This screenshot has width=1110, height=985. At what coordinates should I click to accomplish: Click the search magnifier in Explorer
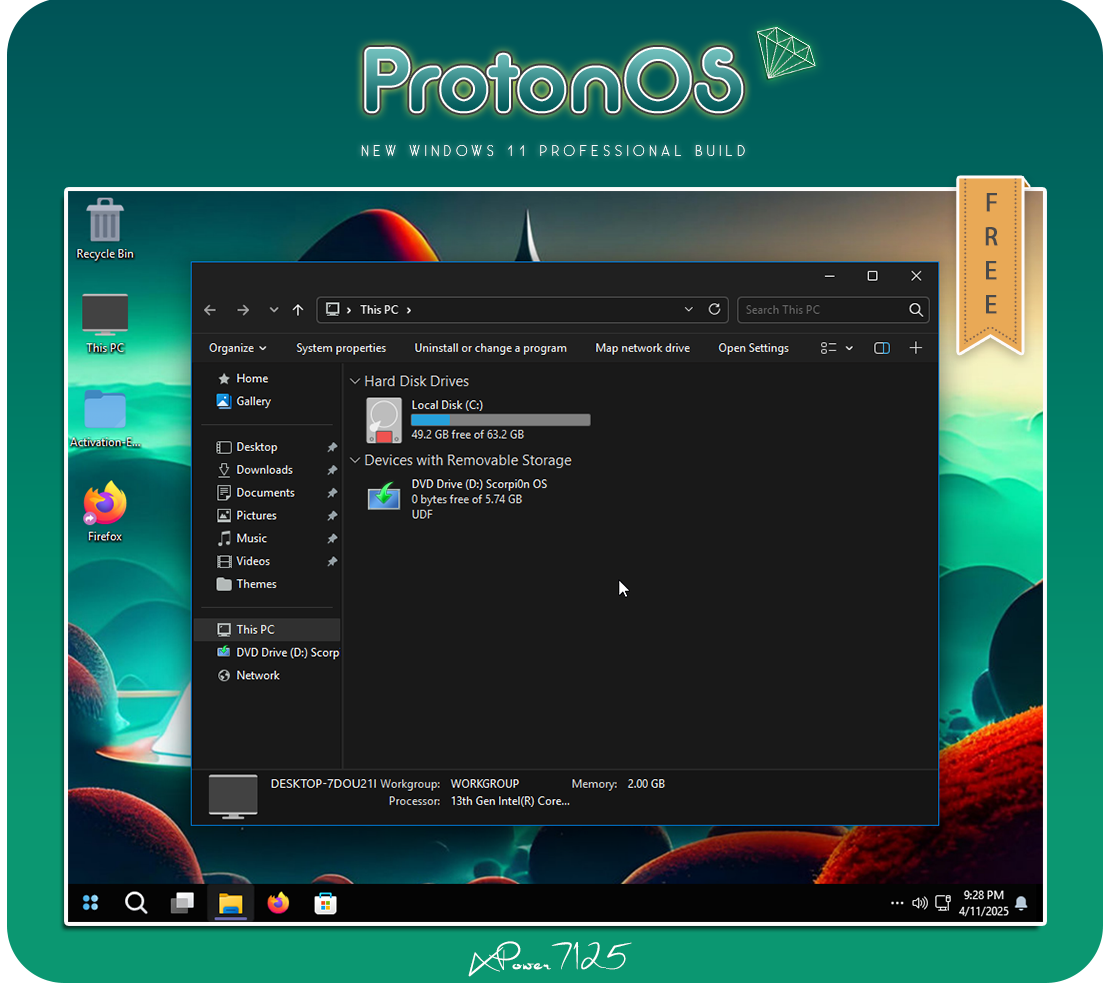[x=915, y=309]
